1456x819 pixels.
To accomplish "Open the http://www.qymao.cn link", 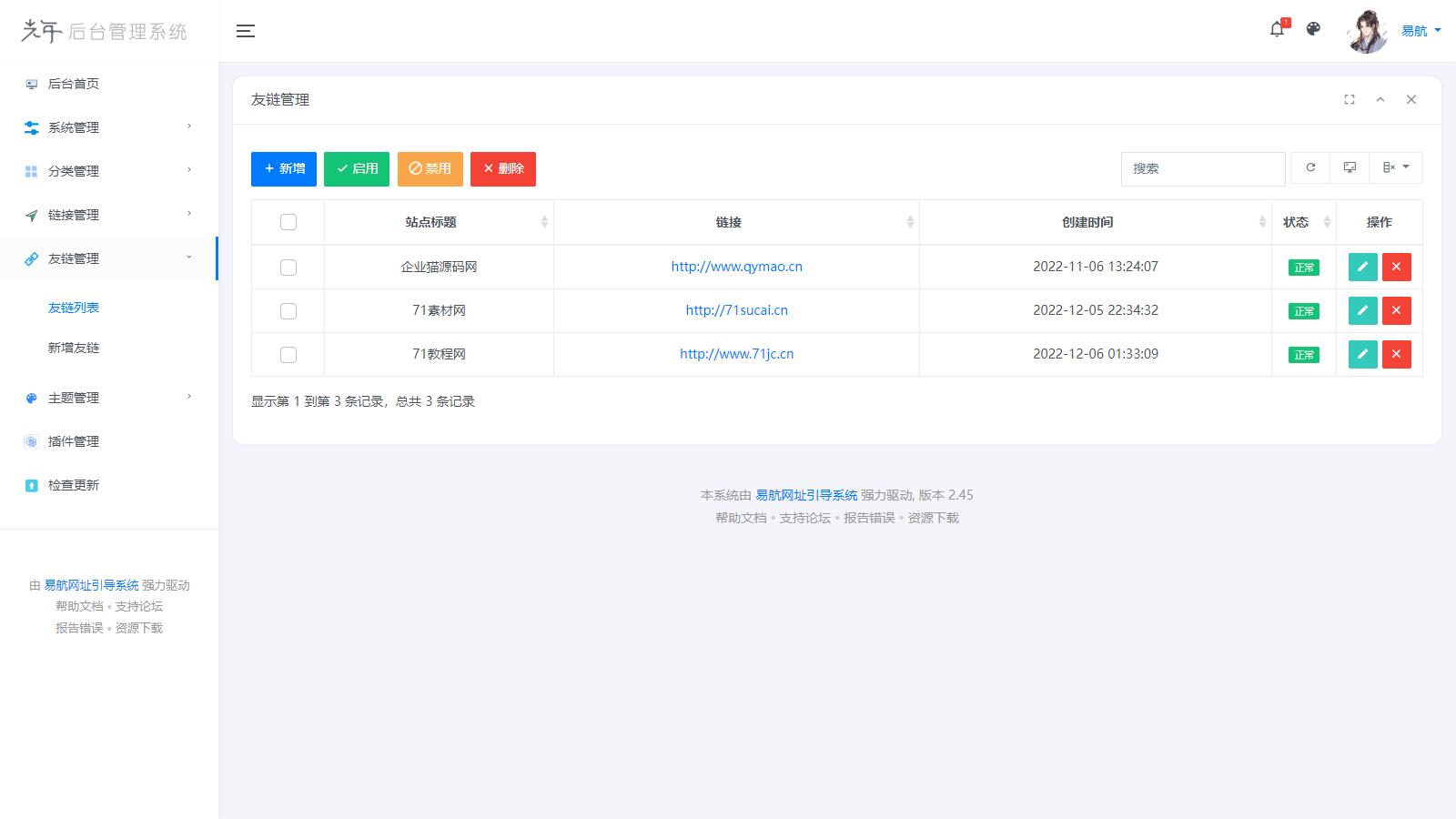I will [736, 267].
